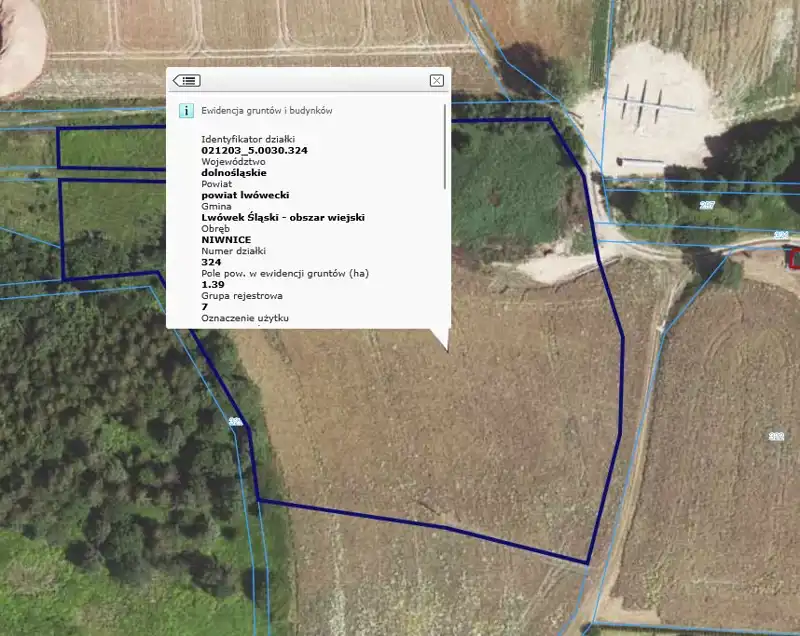800x636 pixels.
Task: Click the obręb name "NIWNICE"
Action: [226, 240]
